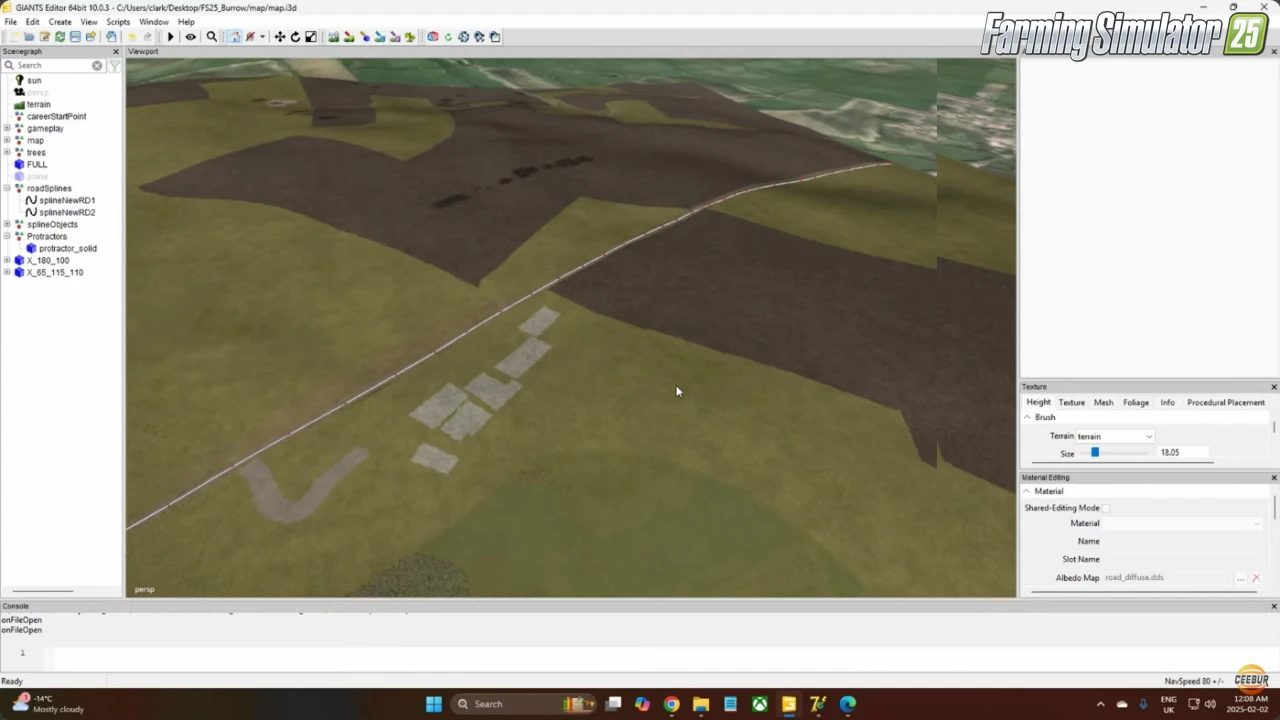Screen dimensions: 1280x720
Task: Browse Albedo Map with the ... button
Action: [1241, 577]
